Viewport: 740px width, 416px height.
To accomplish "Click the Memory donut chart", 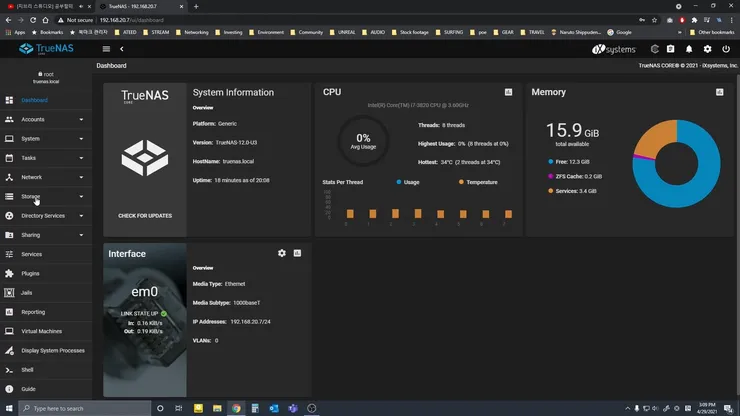I will [676, 163].
